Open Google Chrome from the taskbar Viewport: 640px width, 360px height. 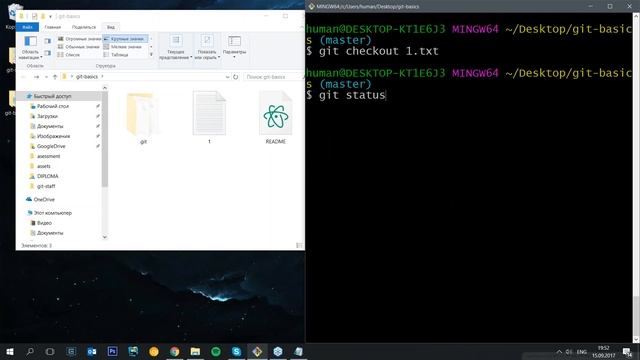coord(175,351)
